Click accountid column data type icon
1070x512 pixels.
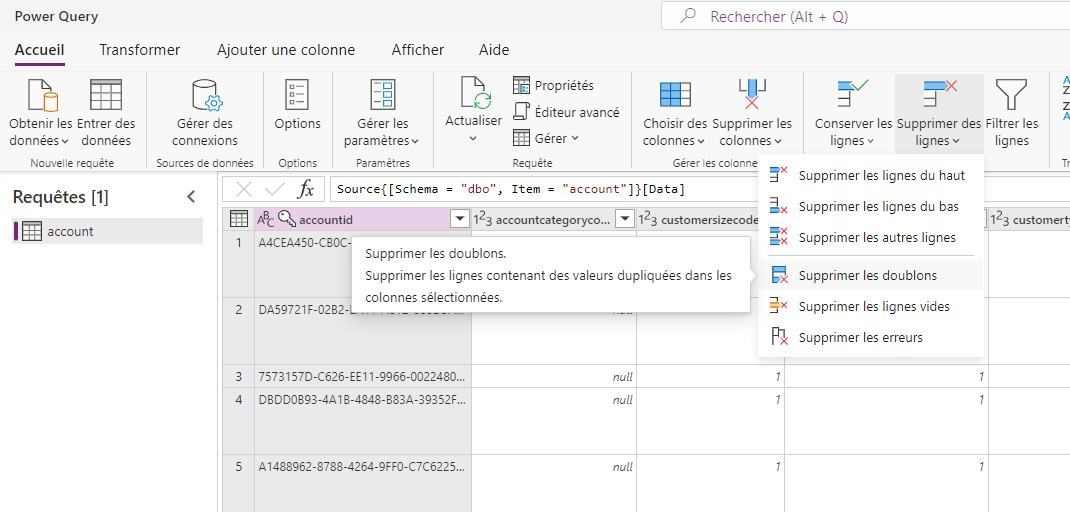coord(265,218)
